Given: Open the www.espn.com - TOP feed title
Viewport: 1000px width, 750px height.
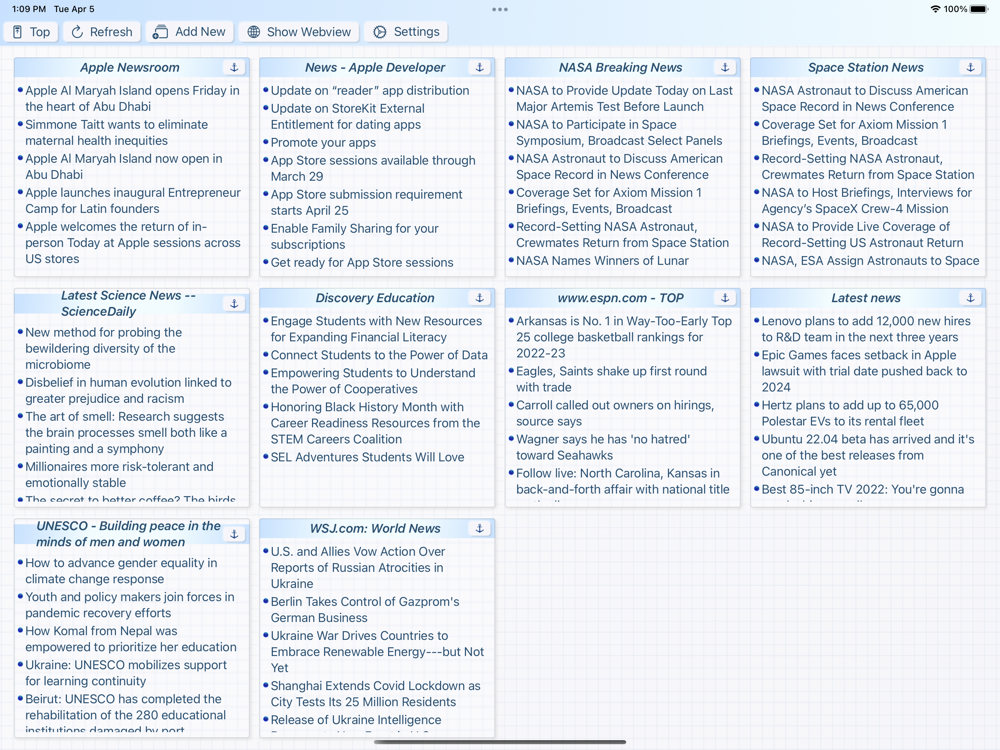Looking at the screenshot, I should point(621,298).
